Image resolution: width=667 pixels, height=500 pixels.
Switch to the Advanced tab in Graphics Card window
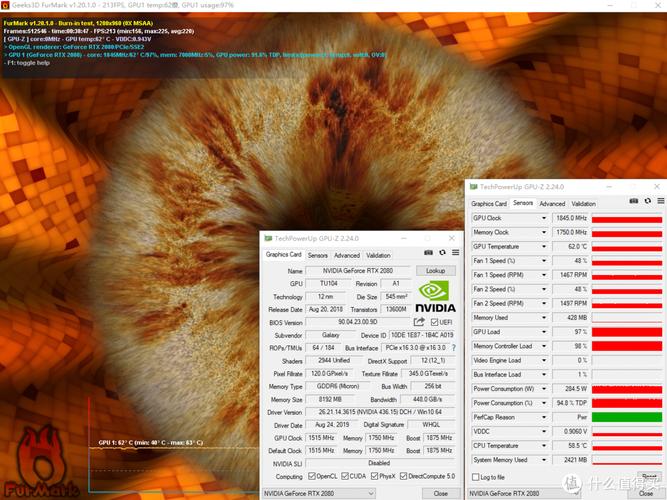347,255
